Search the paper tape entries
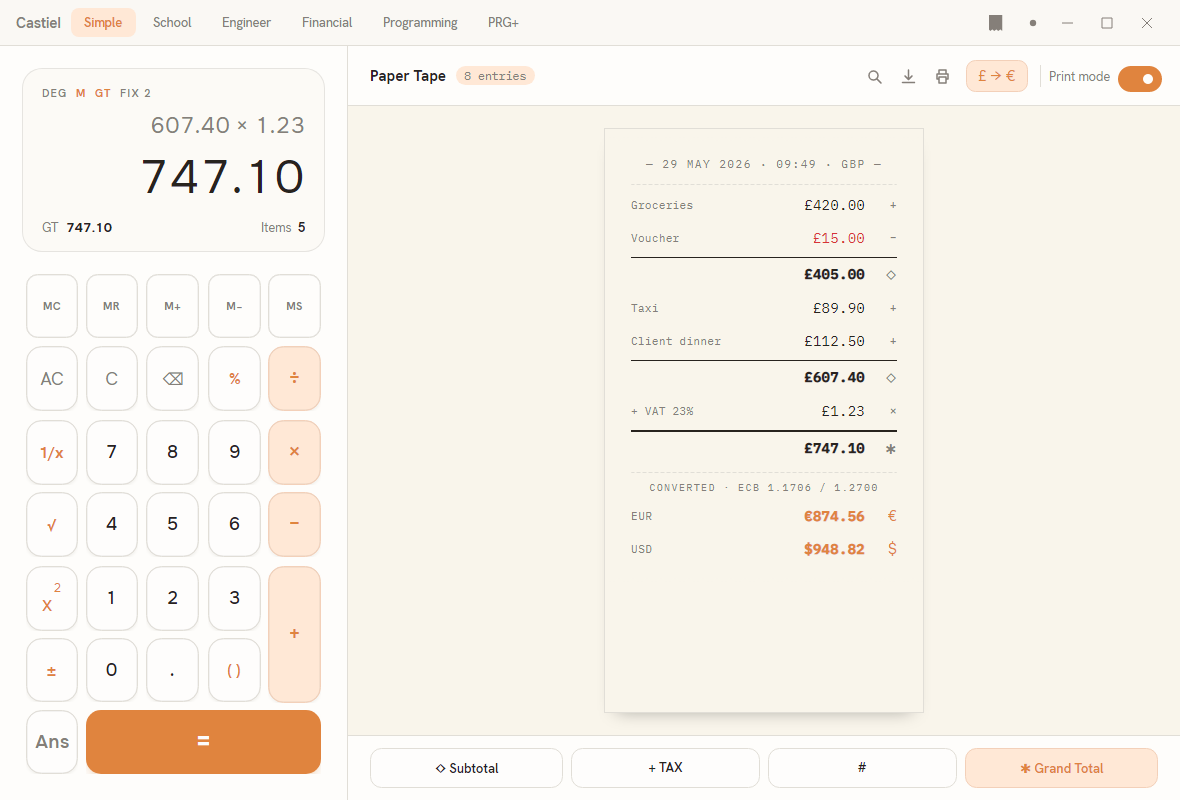The width and height of the screenshot is (1180, 800). pyautogui.click(x=874, y=77)
